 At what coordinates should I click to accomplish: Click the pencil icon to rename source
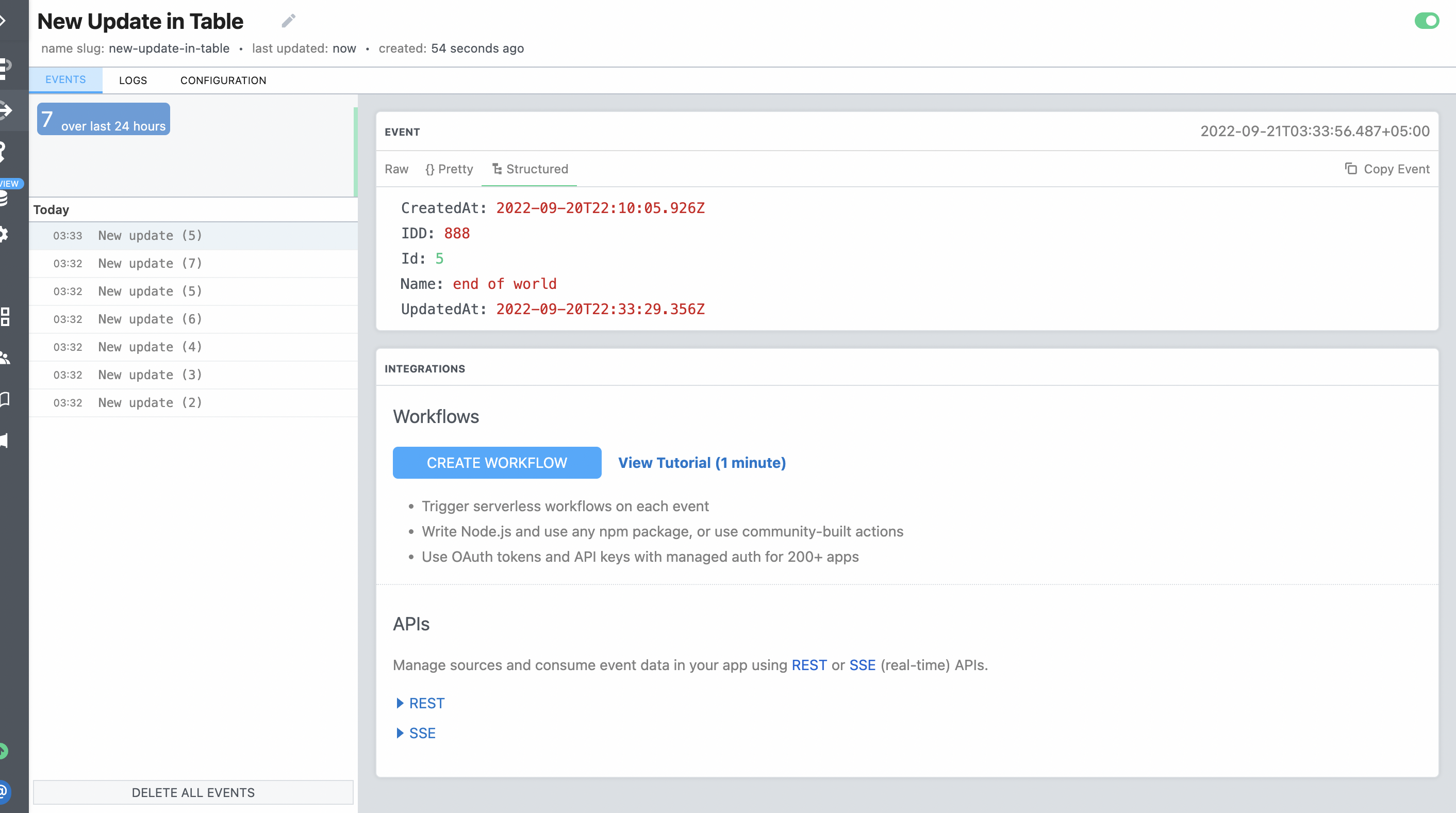[288, 21]
